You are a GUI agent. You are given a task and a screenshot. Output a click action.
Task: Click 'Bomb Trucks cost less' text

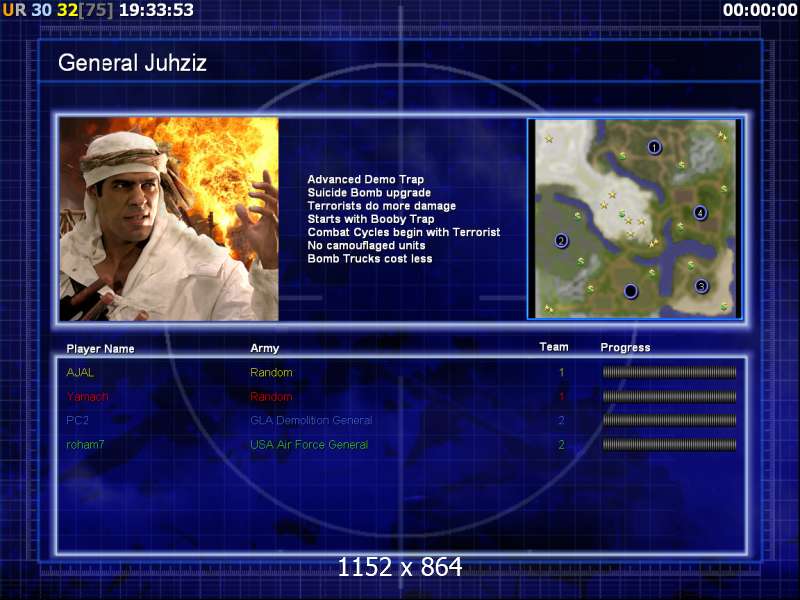[369, 259]
